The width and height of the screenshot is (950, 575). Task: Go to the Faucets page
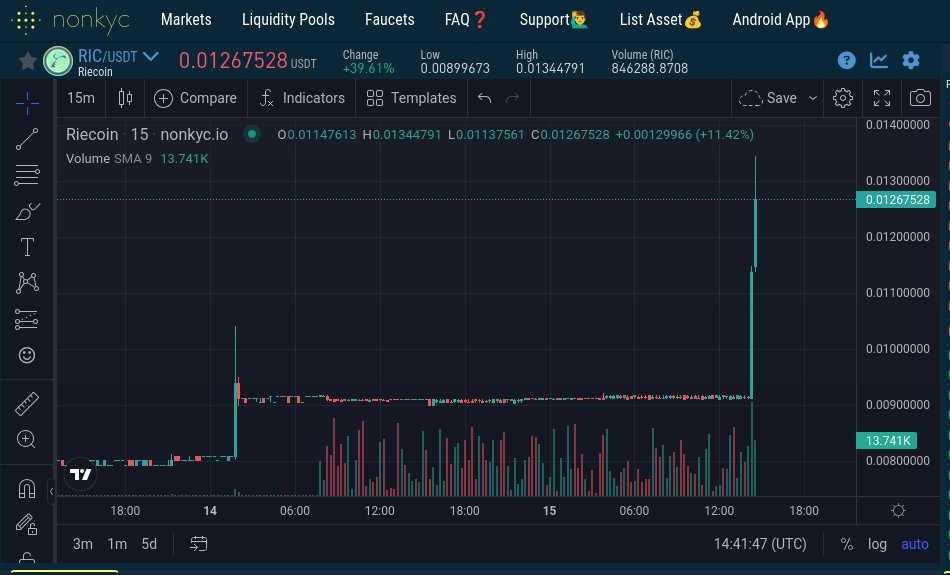pyautogui.click(x=390, y=19)
